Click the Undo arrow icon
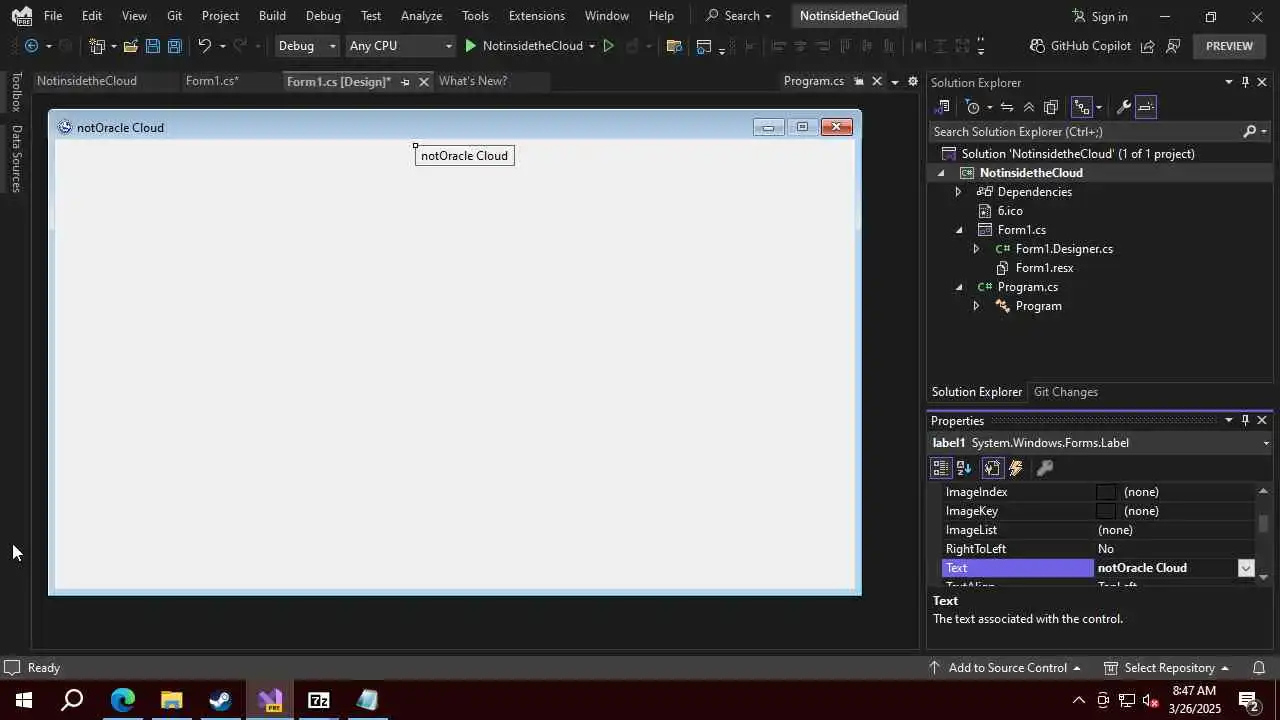1280x720 pixels. (204, 46)
